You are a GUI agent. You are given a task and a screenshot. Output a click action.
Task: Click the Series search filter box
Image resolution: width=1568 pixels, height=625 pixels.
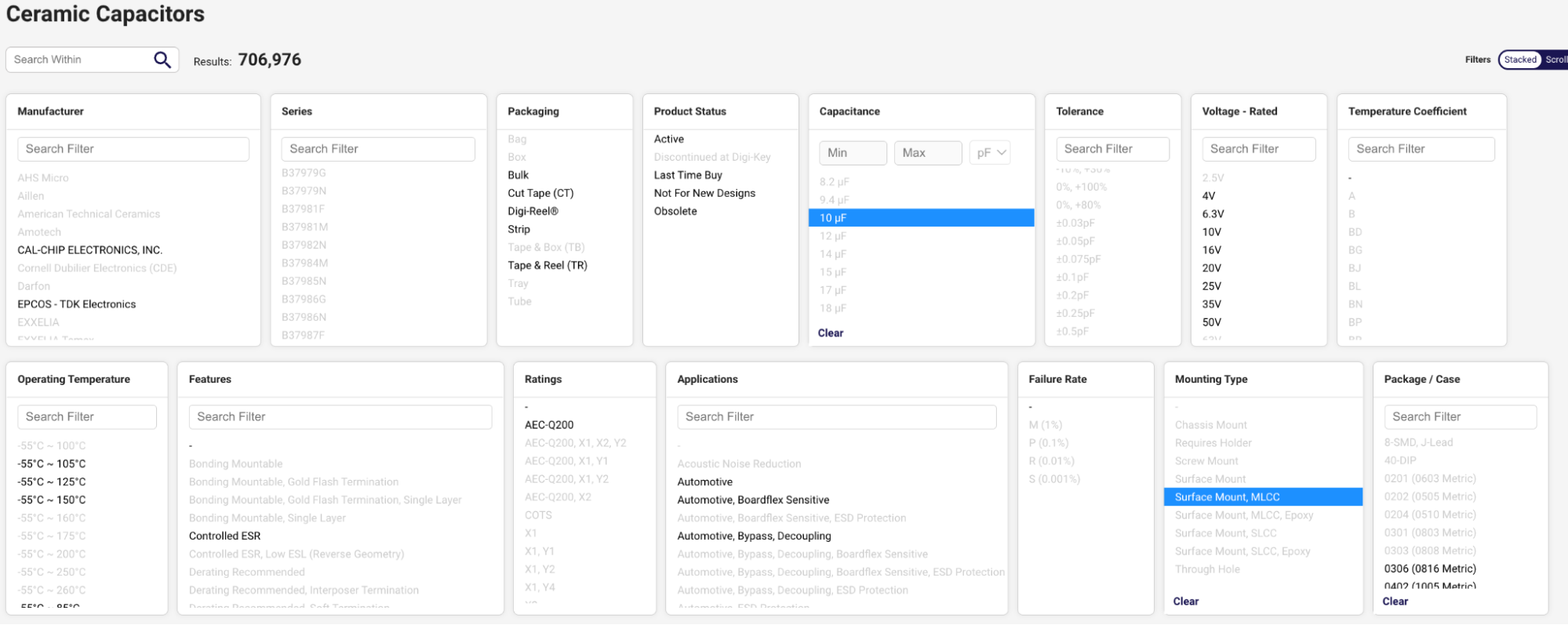click(378, 149)
